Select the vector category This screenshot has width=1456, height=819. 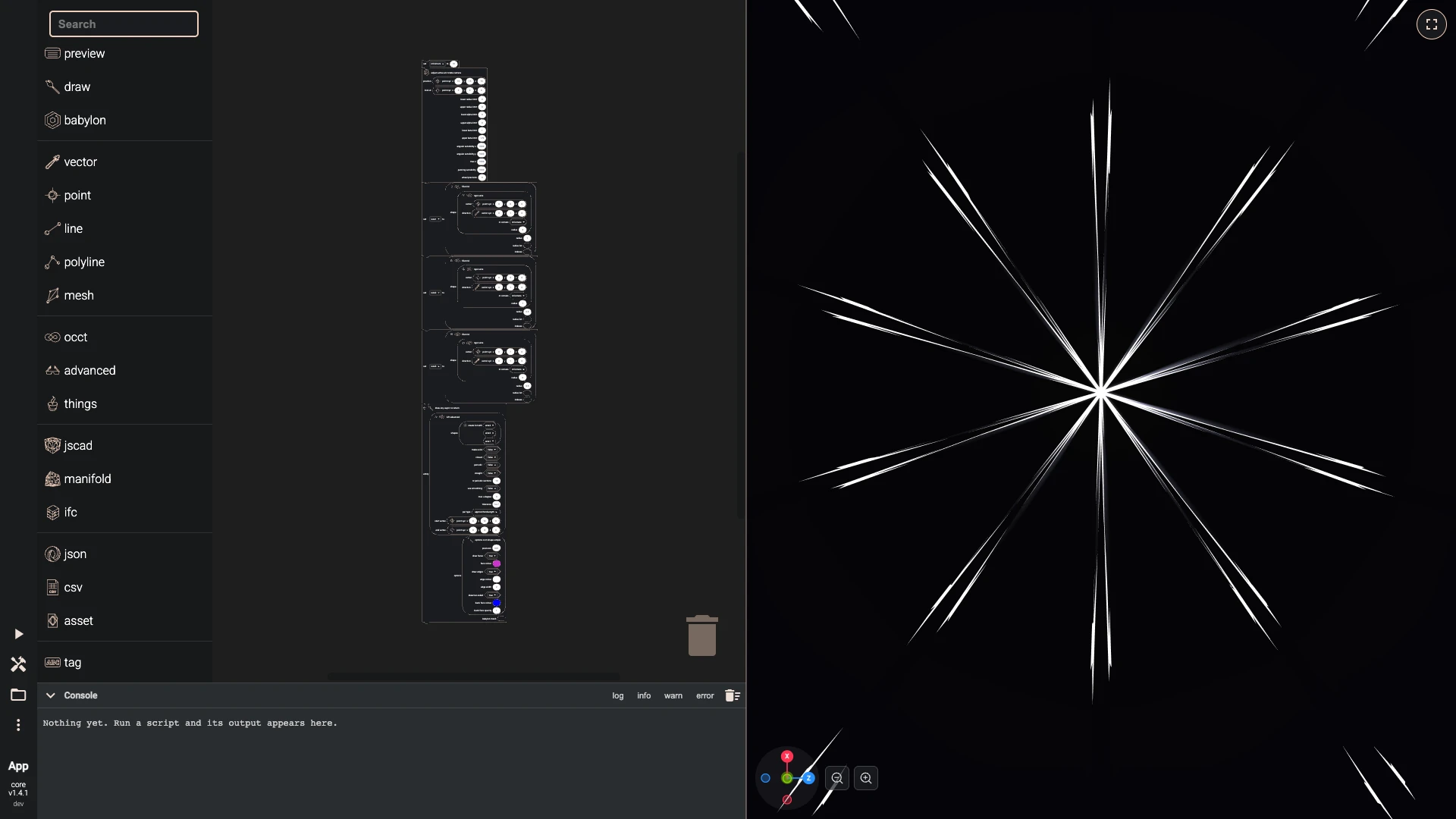click(124, 162)
